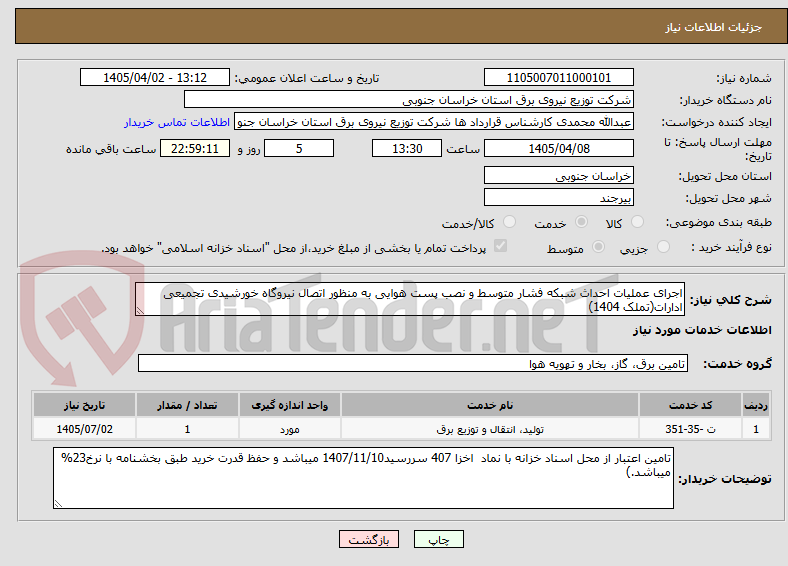The image size is (788, 566).
Task: Click the delivery province field خراسان جنوبی
Action: pos(558,175)
